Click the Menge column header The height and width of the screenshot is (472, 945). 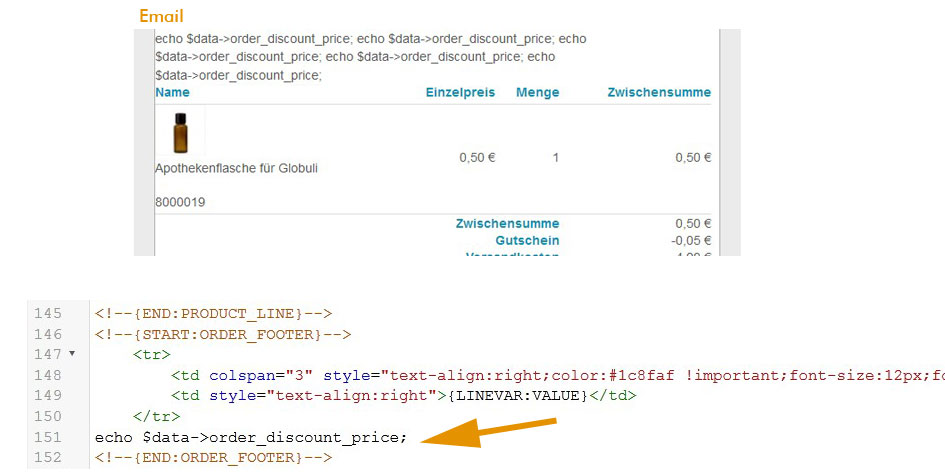(x=537, y=92)
